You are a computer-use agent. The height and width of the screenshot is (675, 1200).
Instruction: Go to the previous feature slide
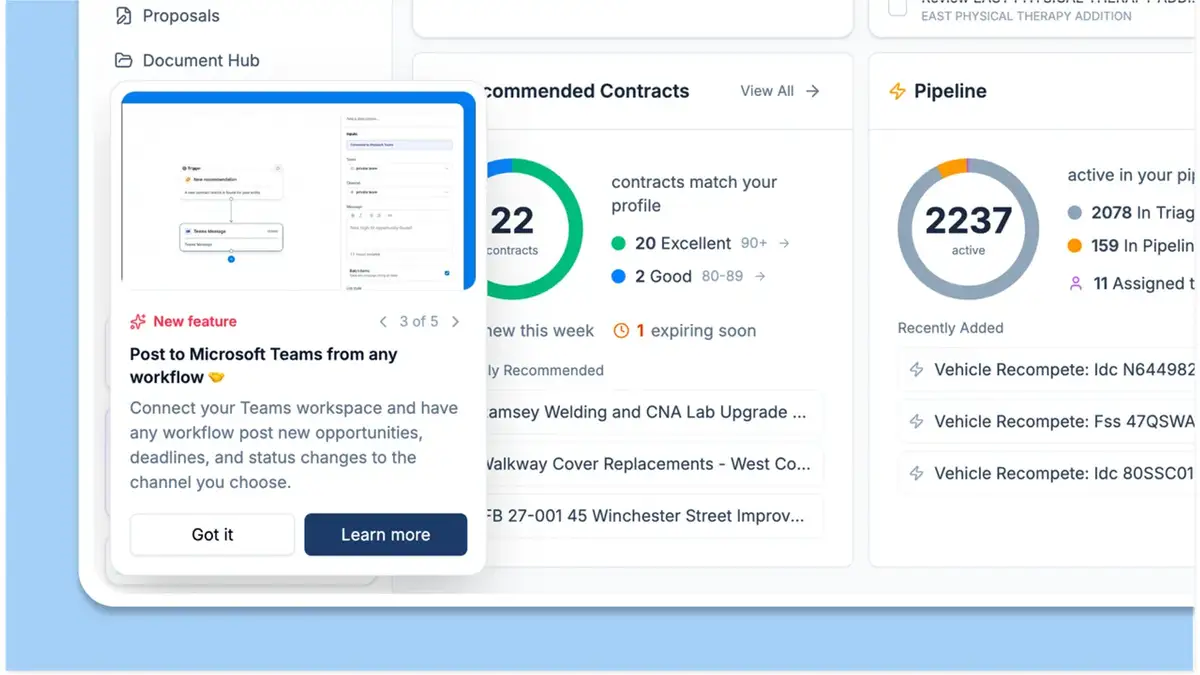tap(383, 322)
